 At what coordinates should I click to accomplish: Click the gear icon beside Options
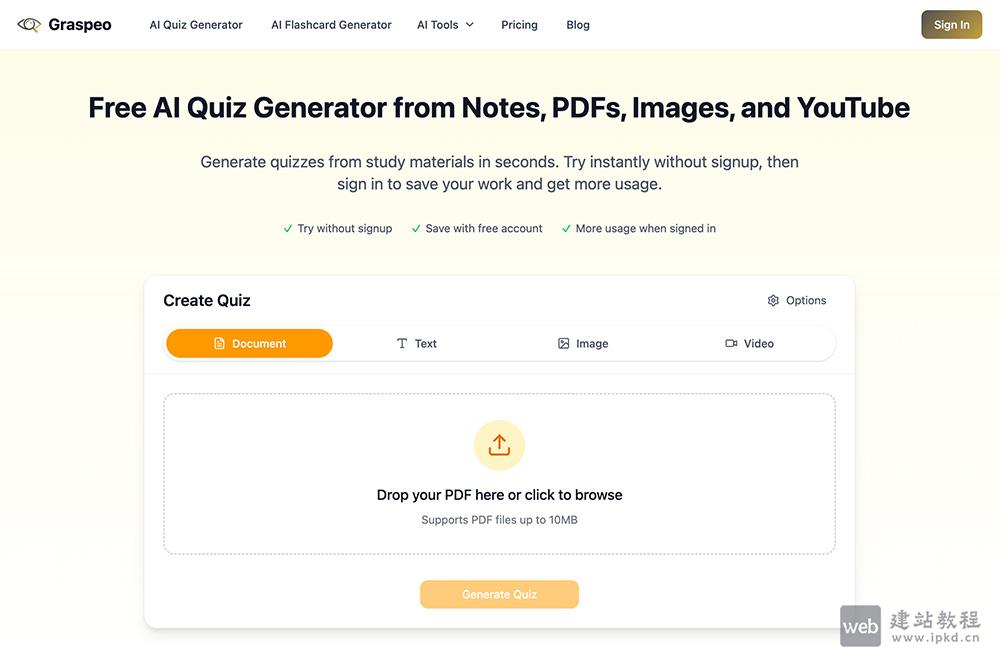coord(773,300)
